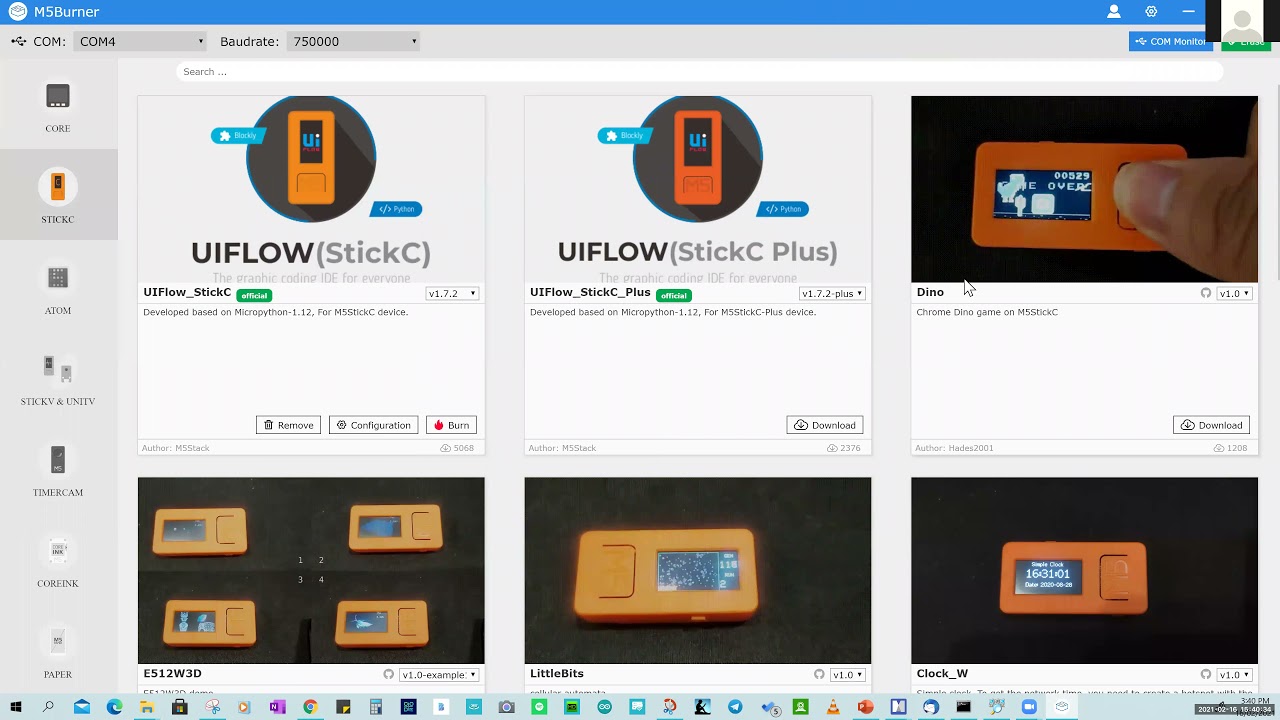Open the user account icon
1280x720 pixels.
point(1114,12)
